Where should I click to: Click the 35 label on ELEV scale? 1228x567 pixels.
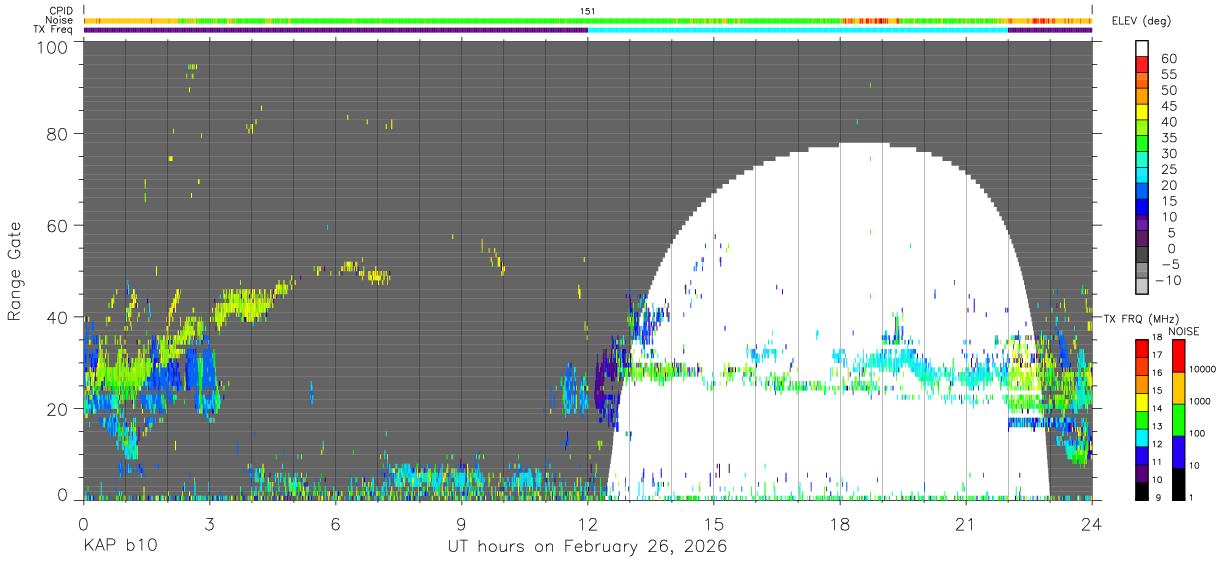(1169, 138)
